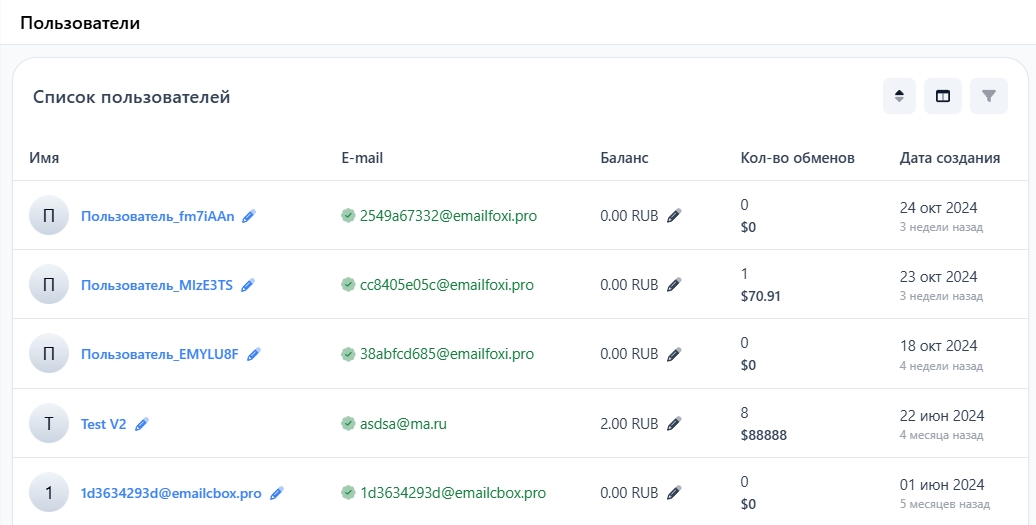
Task: Click the Баланс column header
Action: tap(624, 158)
